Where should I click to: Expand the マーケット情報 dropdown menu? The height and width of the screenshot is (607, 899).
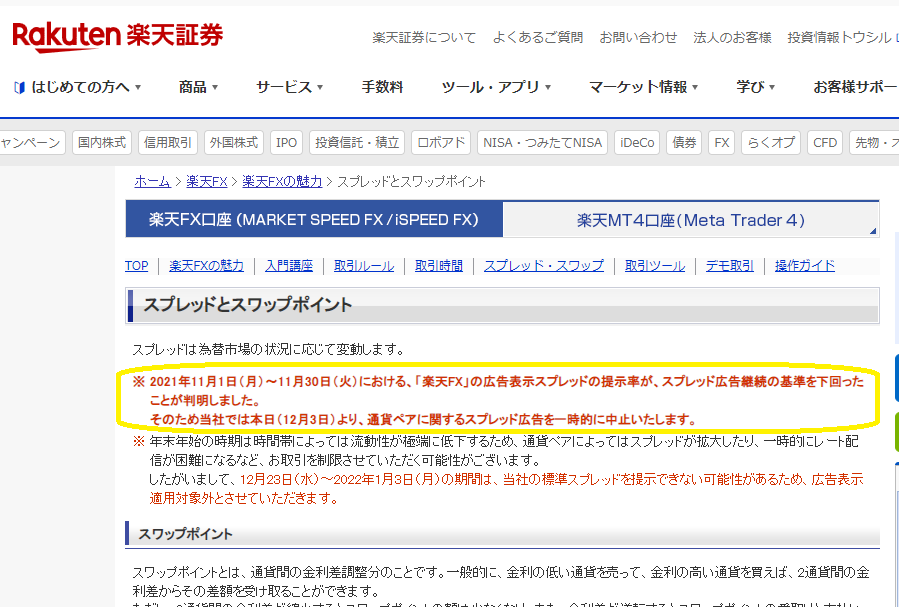pos(643,87)
